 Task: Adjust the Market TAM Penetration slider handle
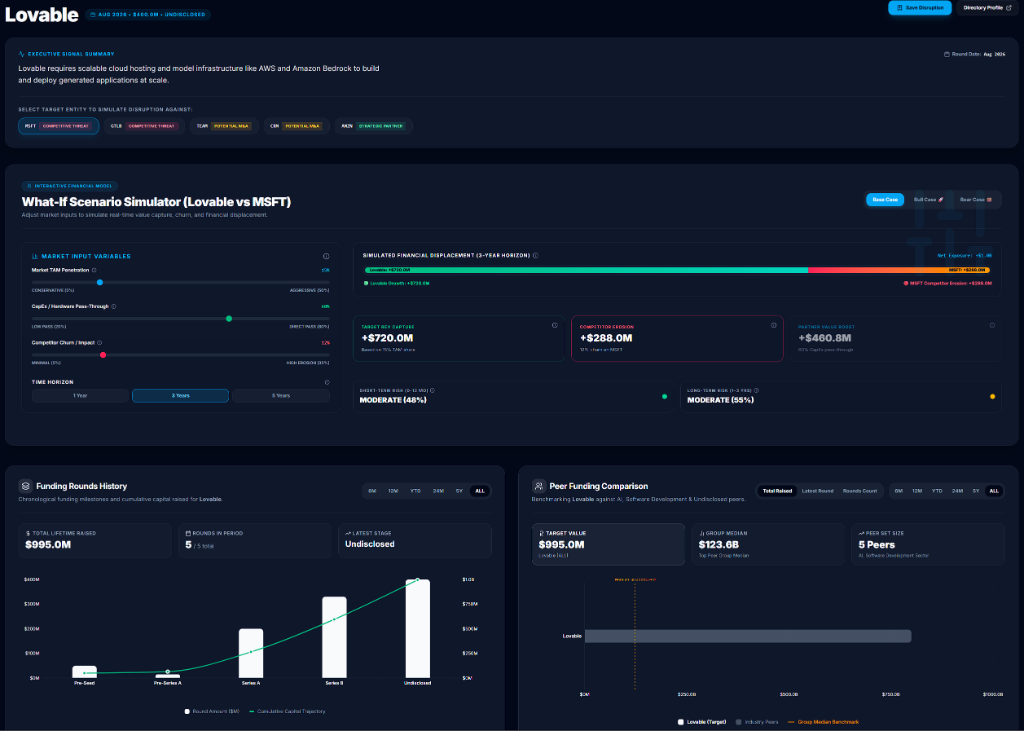[x=100, y=282]
